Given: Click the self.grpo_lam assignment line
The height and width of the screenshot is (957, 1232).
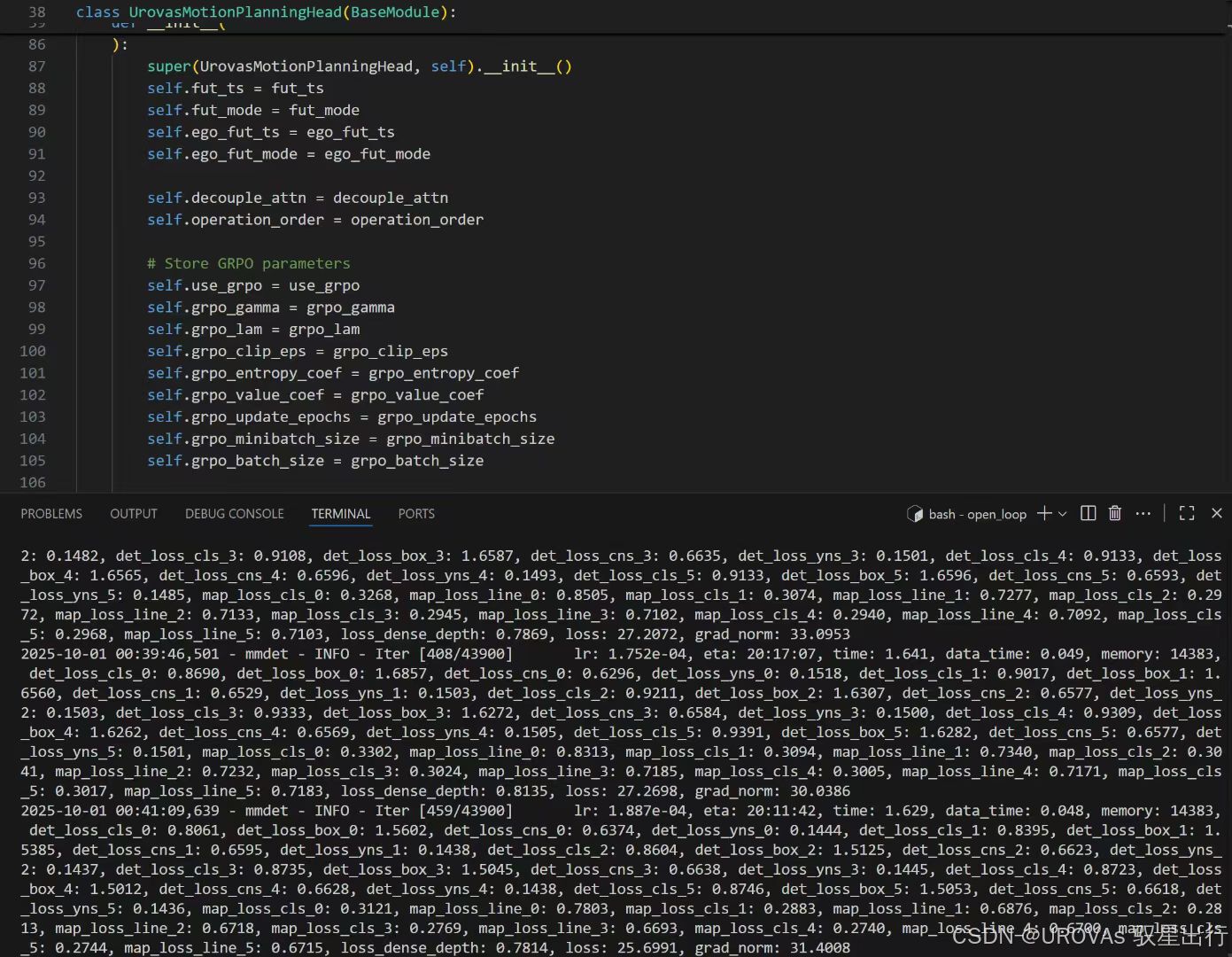Looking at the screenshot, I should coord(253,330).
